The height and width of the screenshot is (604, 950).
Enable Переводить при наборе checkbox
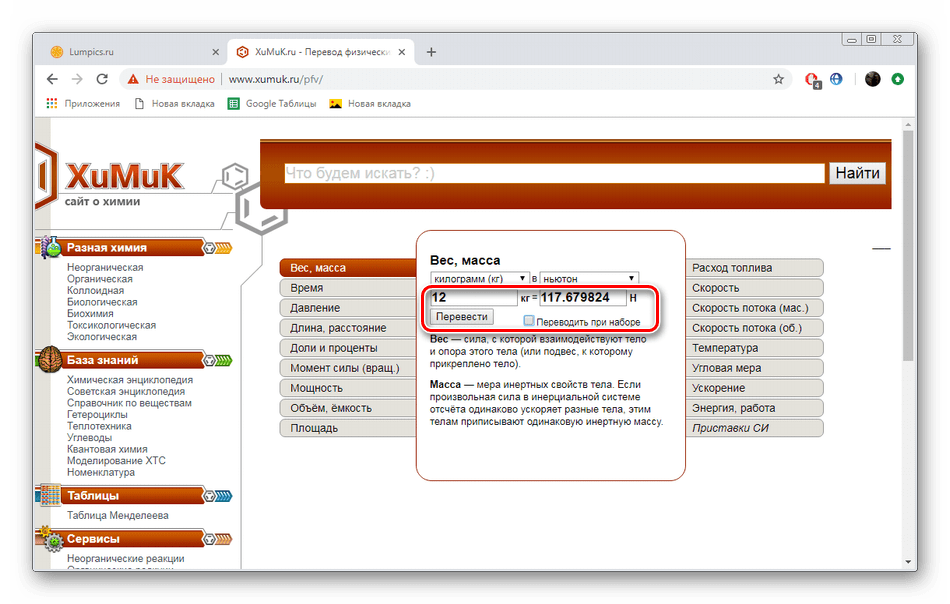point(528,320)
